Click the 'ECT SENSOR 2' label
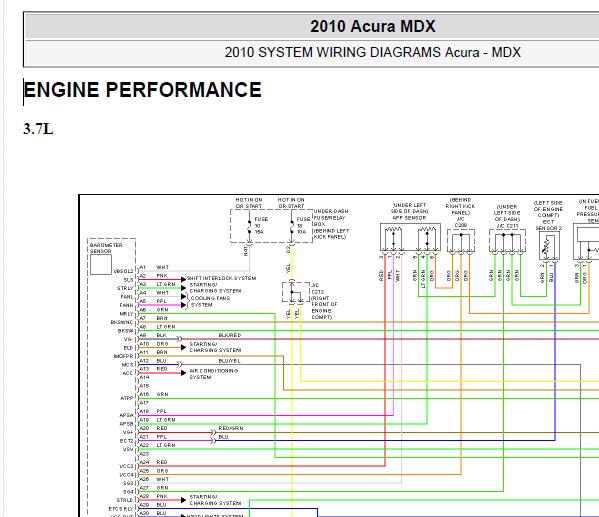Image resolution: width=599 pixels, height=517 pixels. tap(548, 225)
